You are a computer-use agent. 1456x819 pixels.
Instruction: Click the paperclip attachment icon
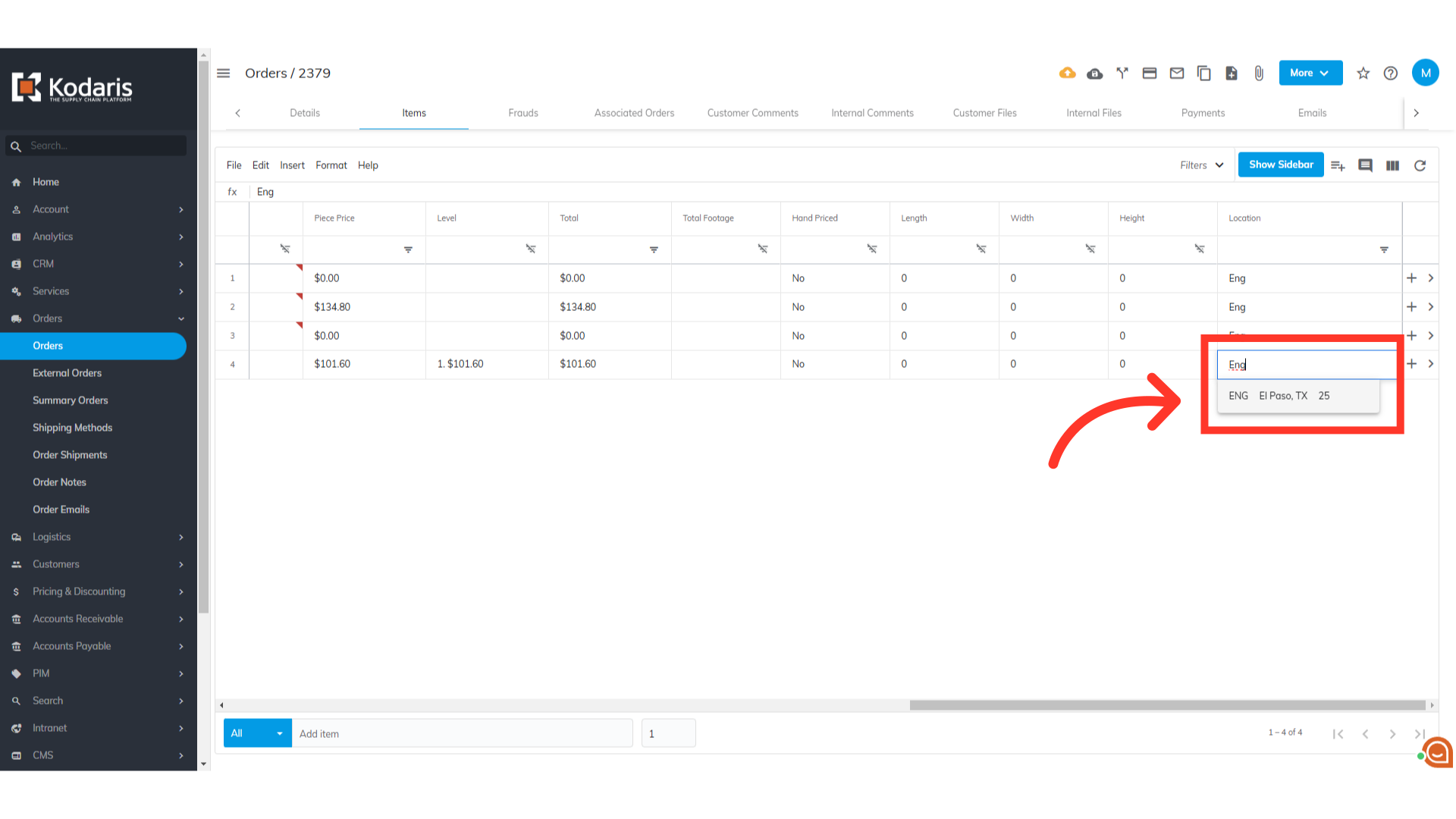click(x=1259, y=74)
